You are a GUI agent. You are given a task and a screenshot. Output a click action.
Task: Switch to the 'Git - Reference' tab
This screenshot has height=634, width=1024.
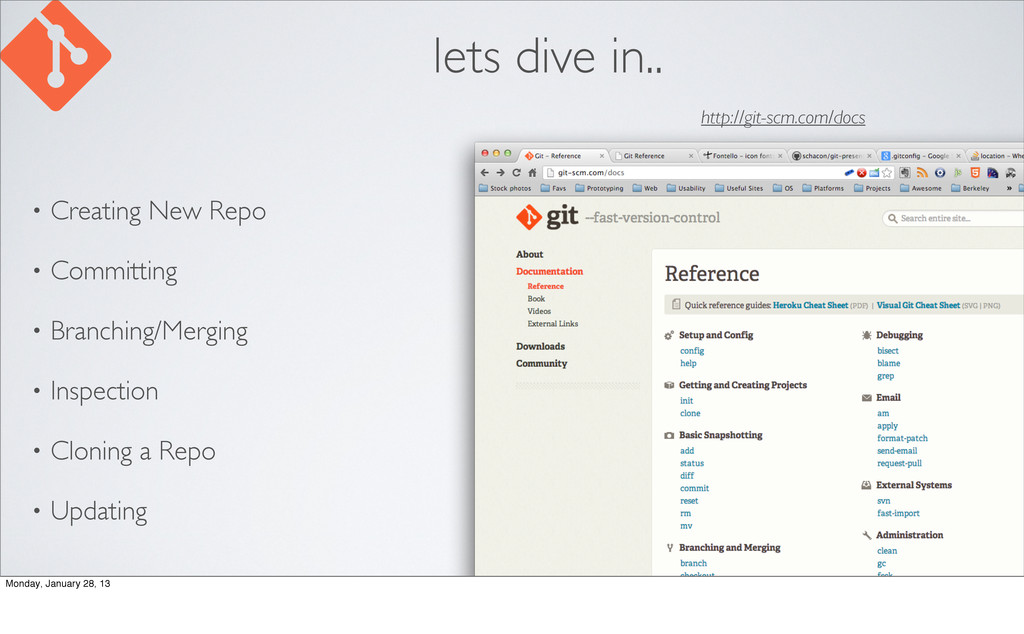click(x=564, y=155)
